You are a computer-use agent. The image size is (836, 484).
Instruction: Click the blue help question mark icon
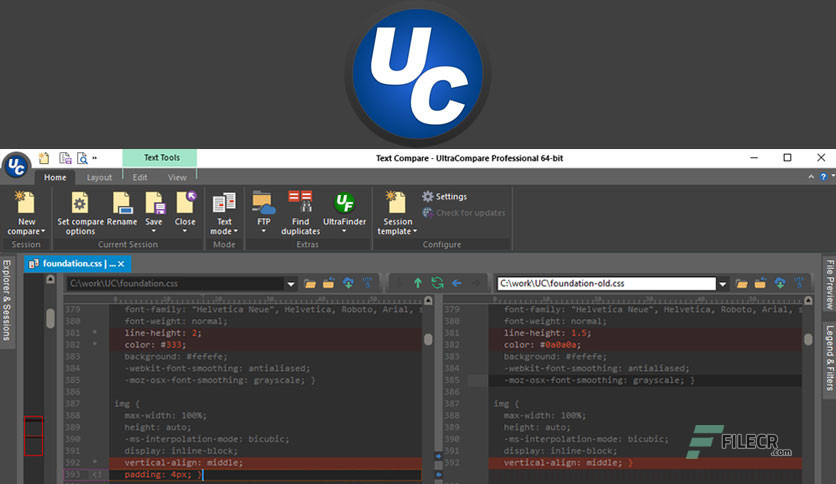[823, 176]
